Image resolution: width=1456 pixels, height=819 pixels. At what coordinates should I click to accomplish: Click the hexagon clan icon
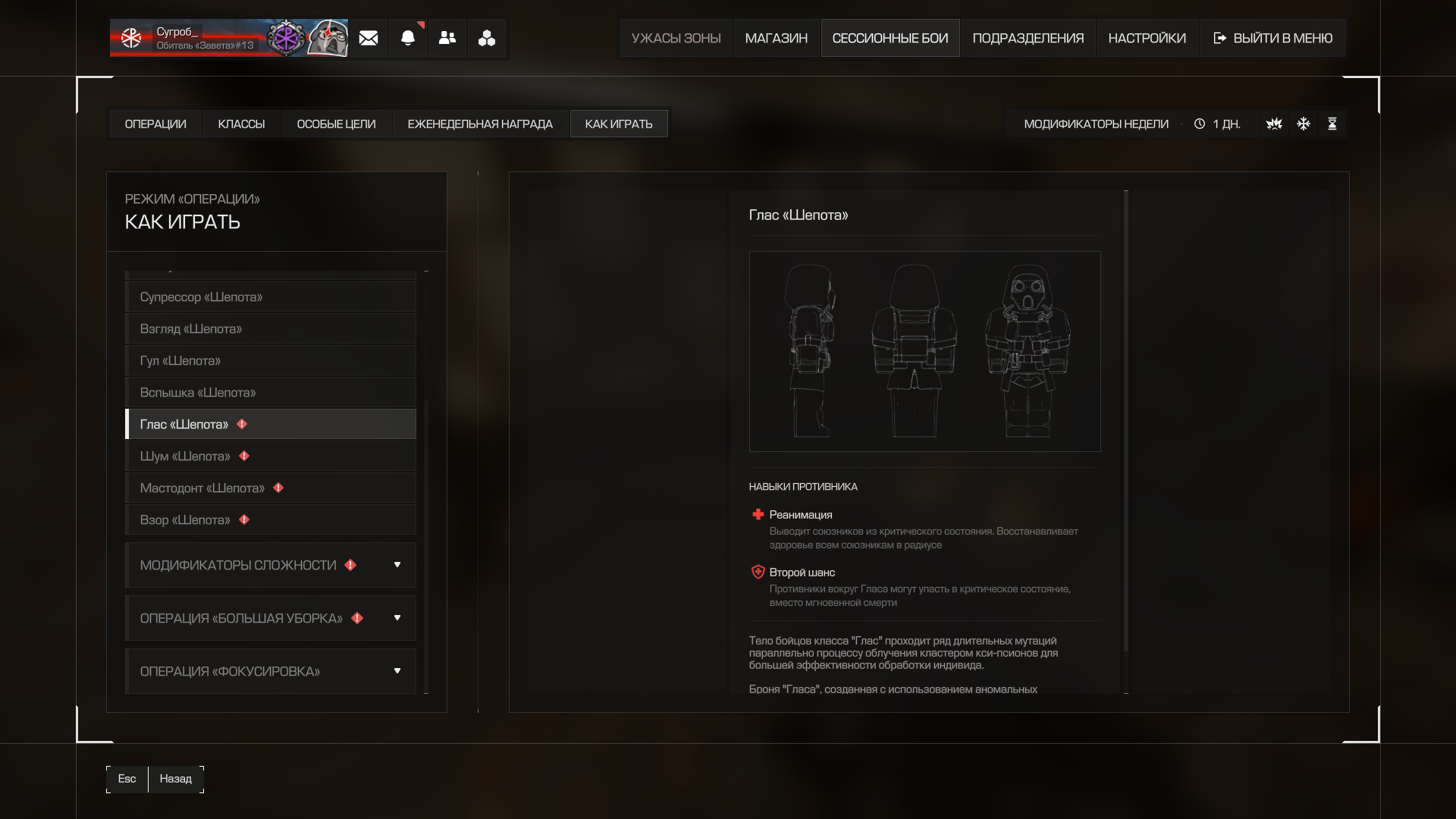487,38
